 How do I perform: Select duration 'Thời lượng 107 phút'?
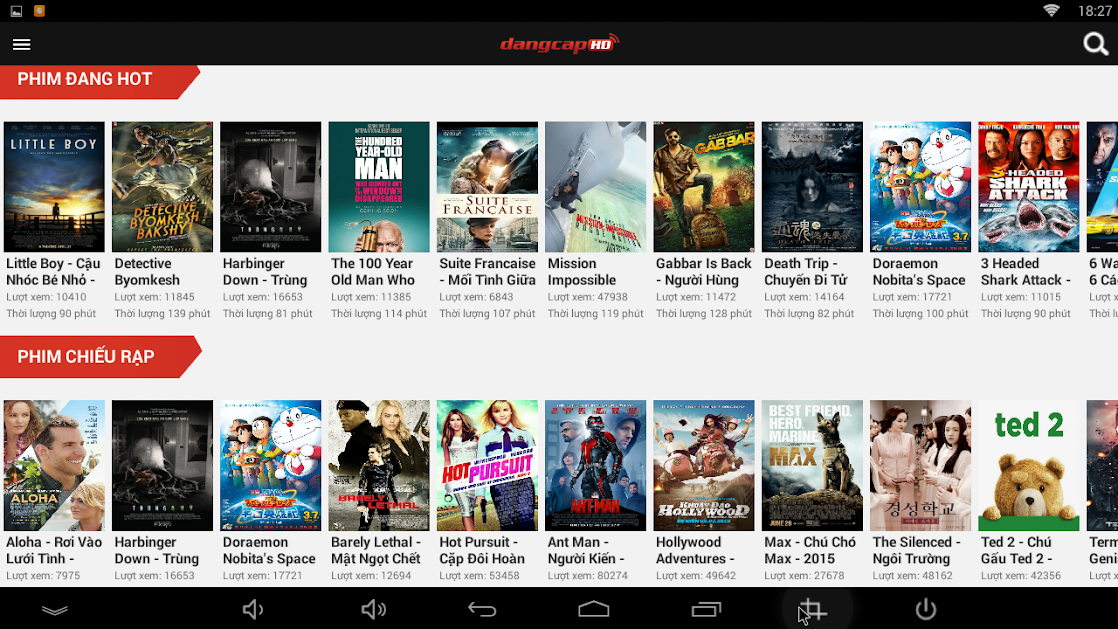(487, 314)
